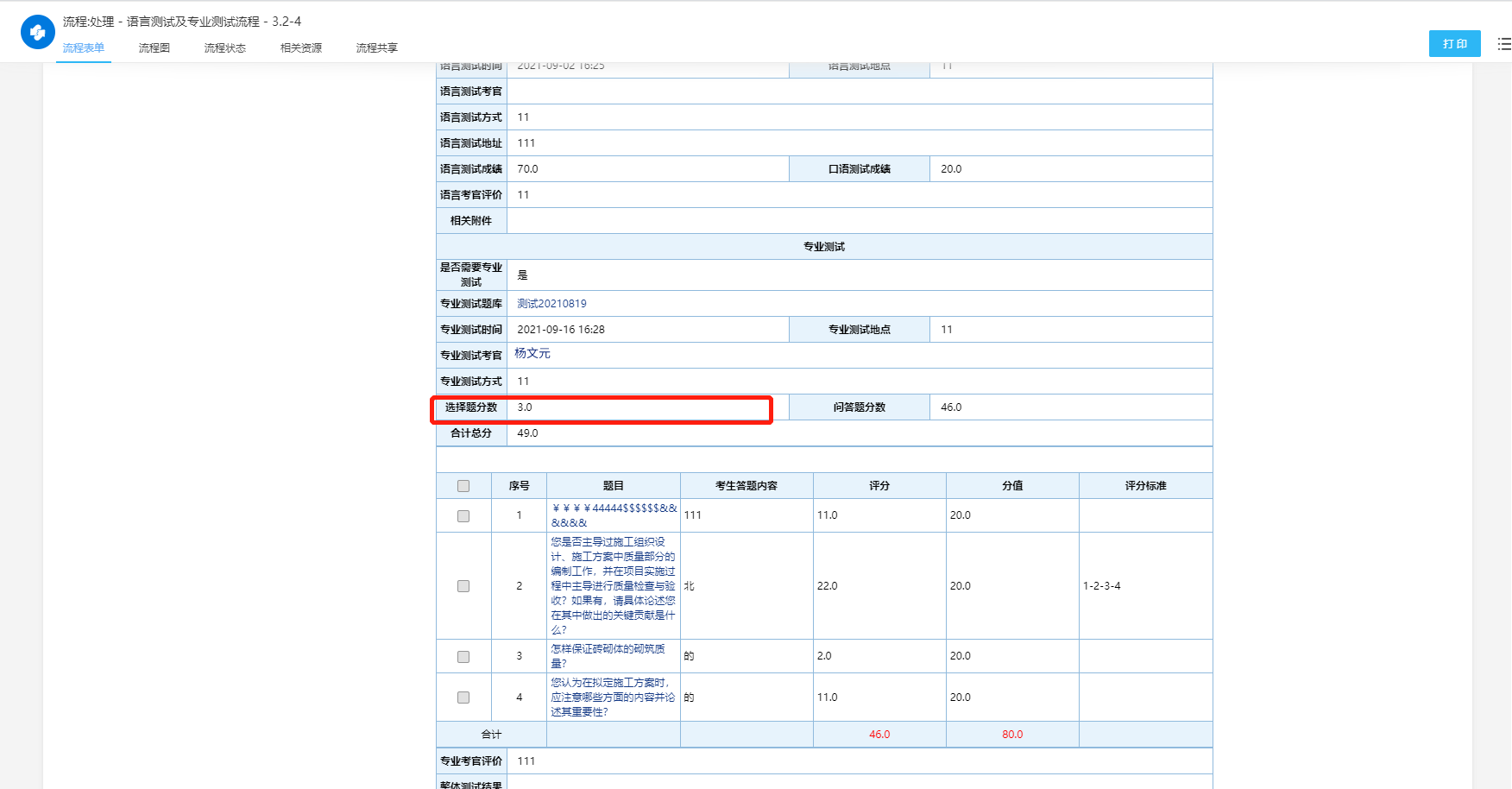Screen dimensions: 1512x789
Task: Open question link ￥￥￥￥44444$$$$$$&&
Action: pos(614,515)
